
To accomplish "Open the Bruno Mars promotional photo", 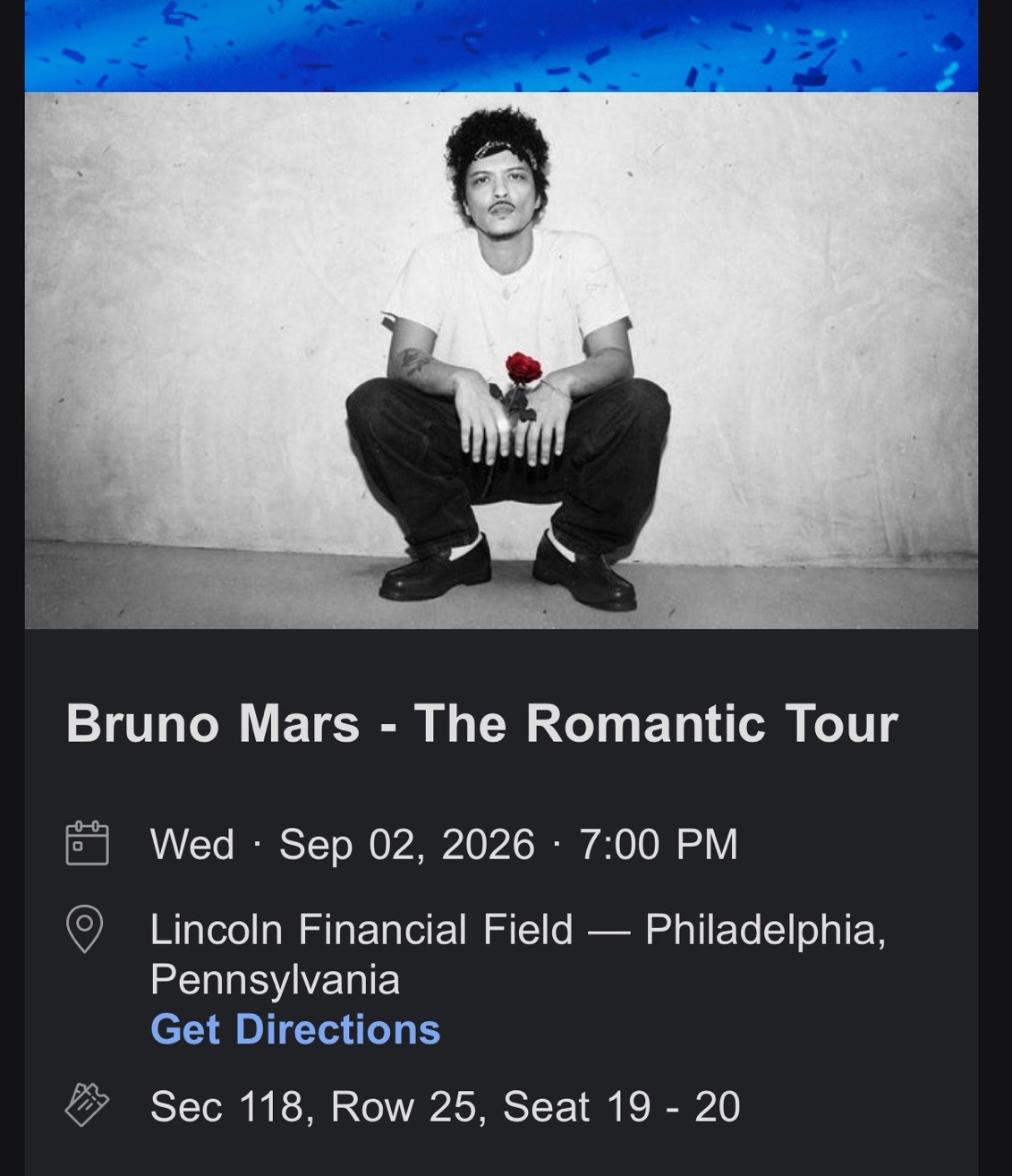I will tap(506, 358).
